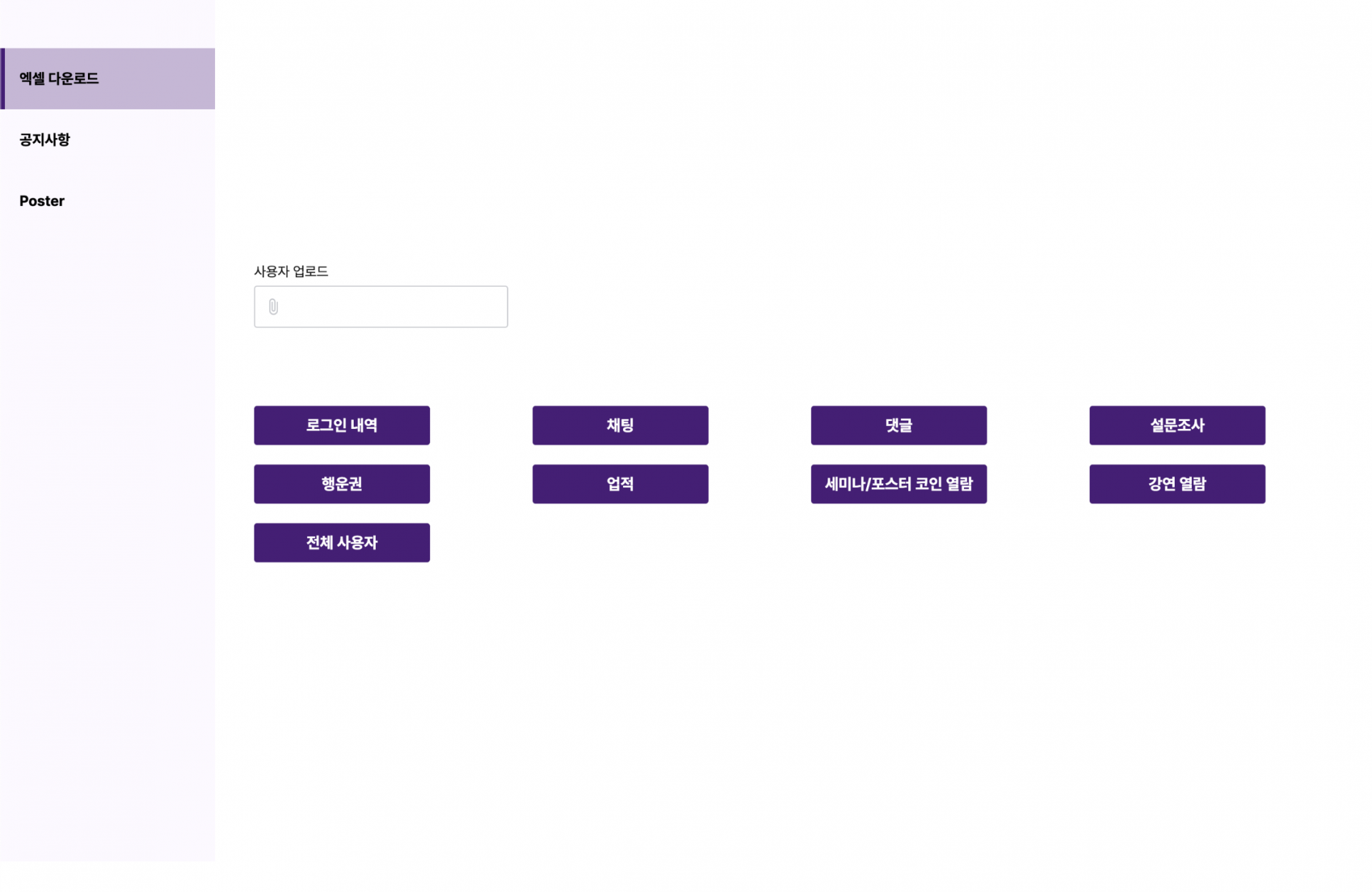The image size is (1372, 892).
Task: Go to 공지사항 in the sidebar
Action: [45, 139]
